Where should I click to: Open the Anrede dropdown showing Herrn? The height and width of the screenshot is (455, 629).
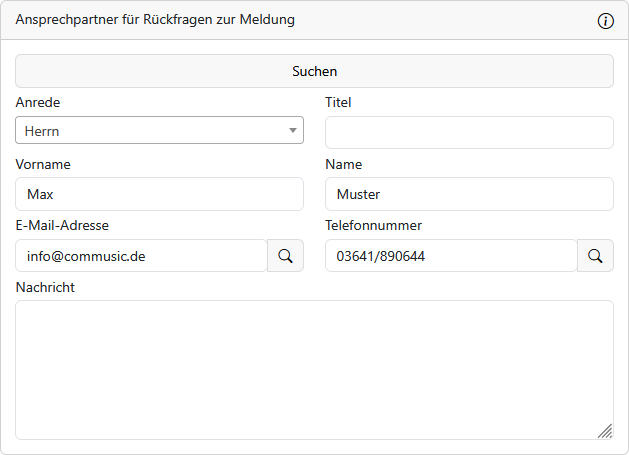[159, 130]
